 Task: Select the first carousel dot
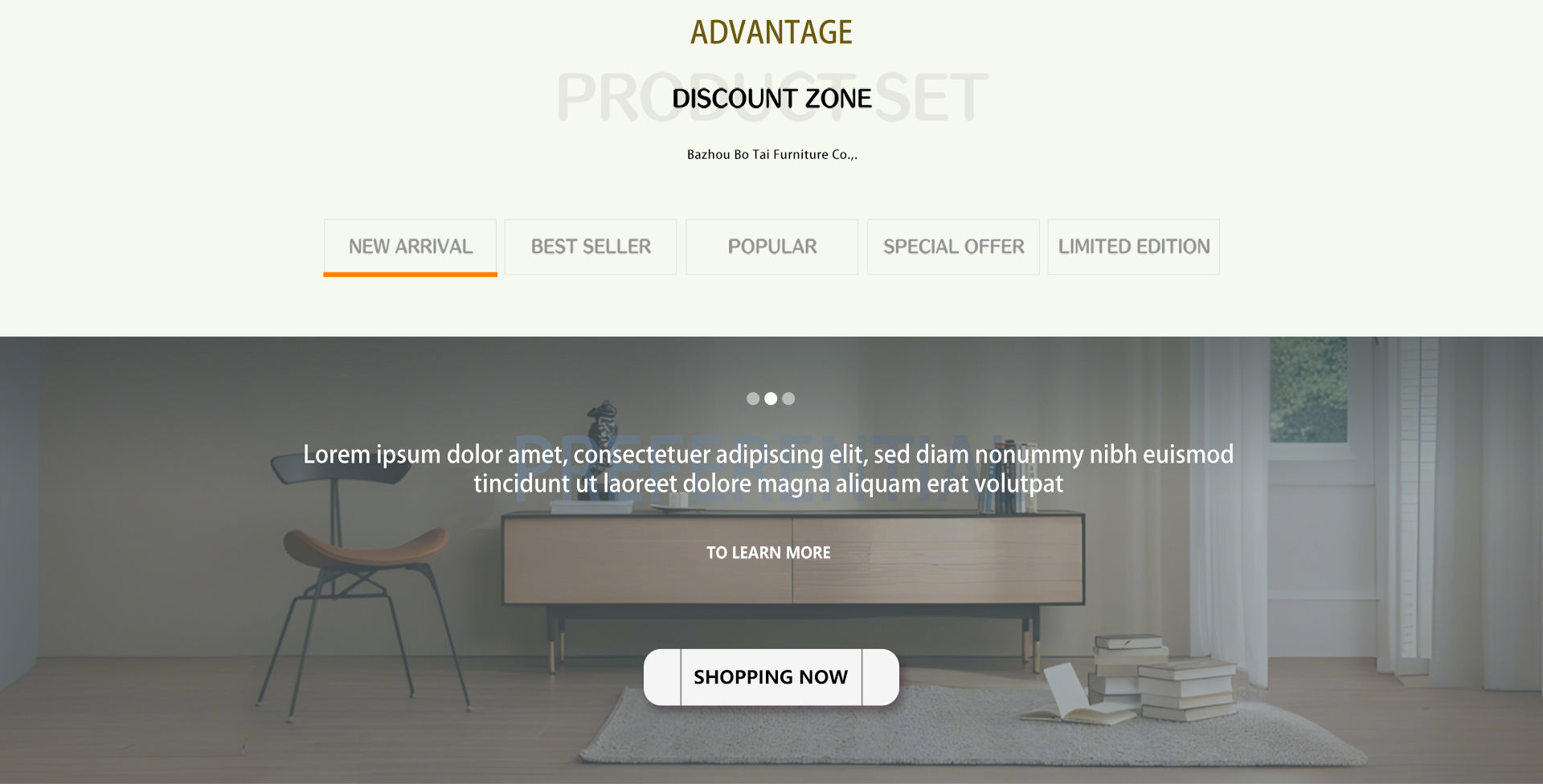753,398
